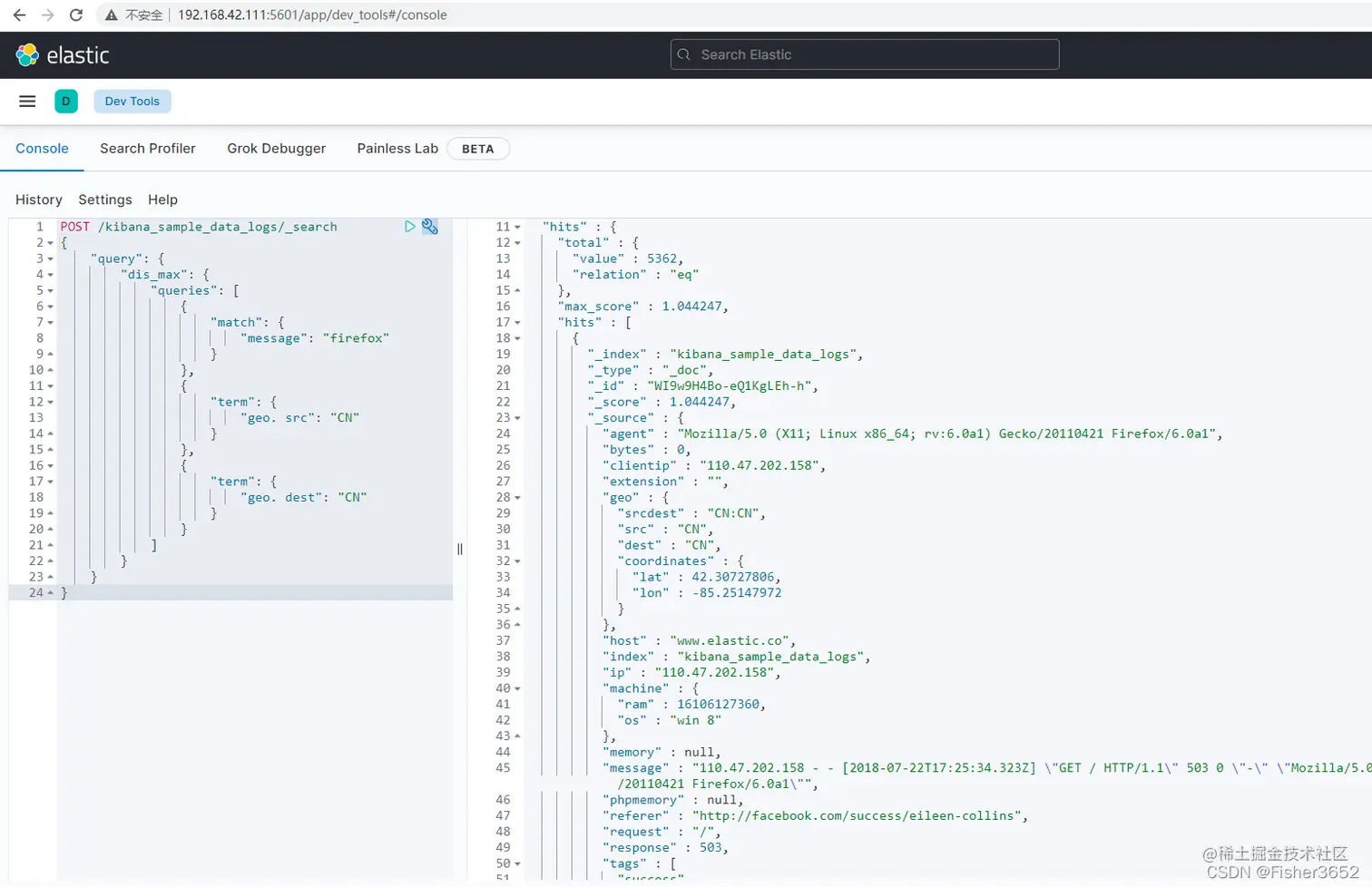
Task: Click the insecure connection warning icon
Action: click(x=111, y=15)
